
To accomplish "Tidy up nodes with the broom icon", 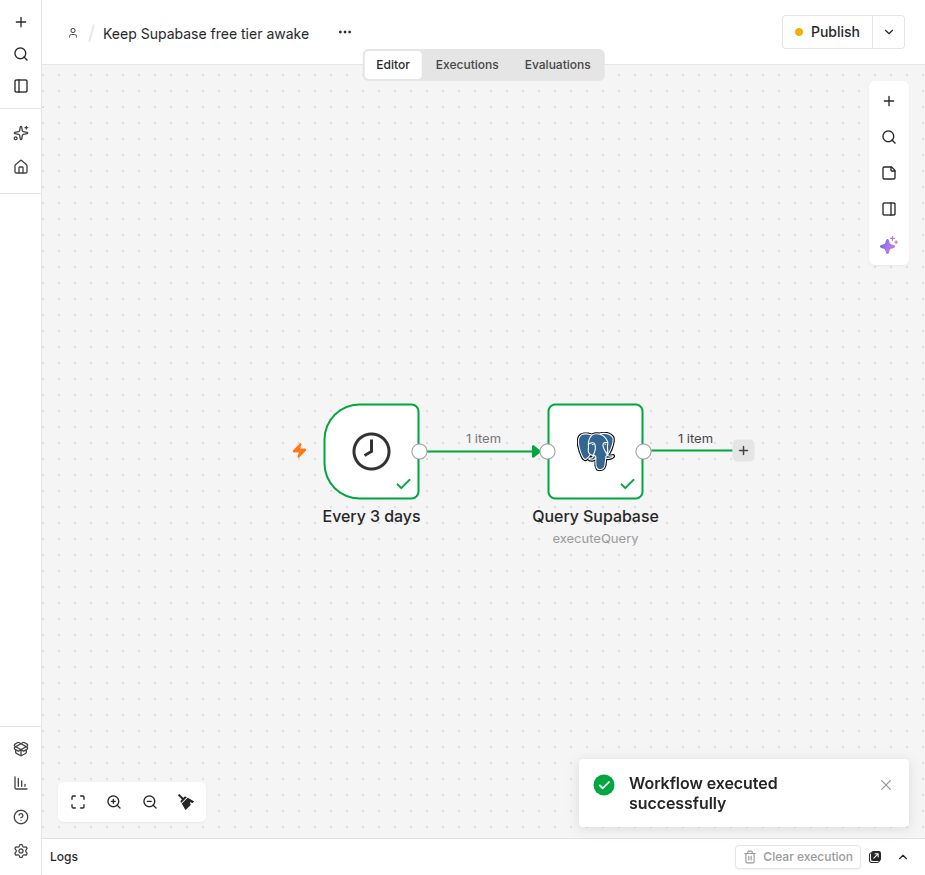I will tap(186, 802).
